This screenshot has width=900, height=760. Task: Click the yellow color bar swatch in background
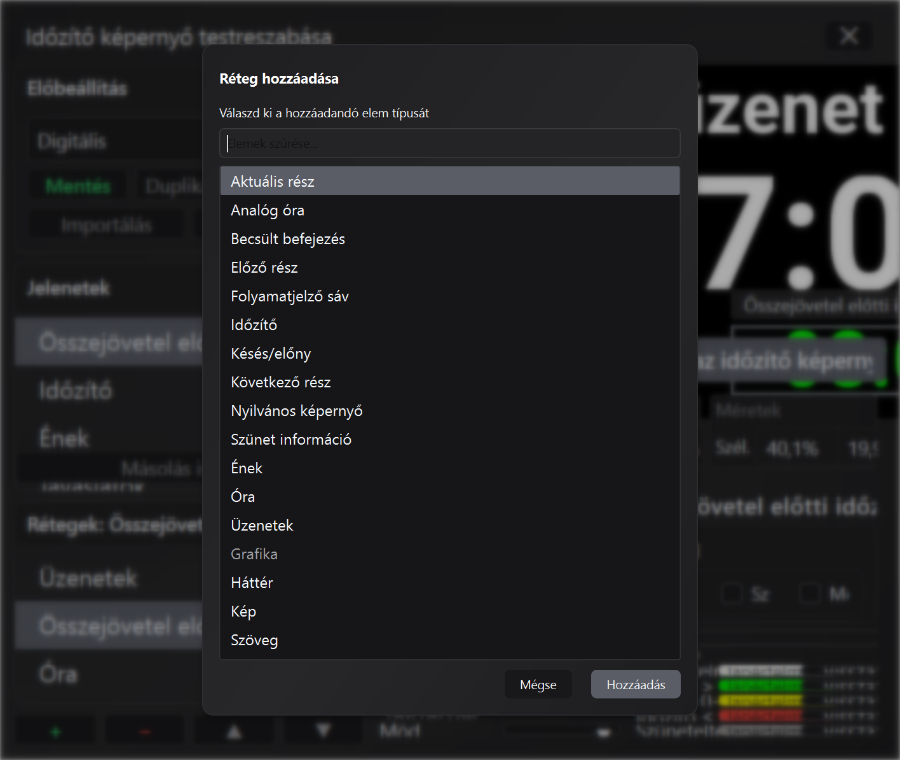point(761,700)
